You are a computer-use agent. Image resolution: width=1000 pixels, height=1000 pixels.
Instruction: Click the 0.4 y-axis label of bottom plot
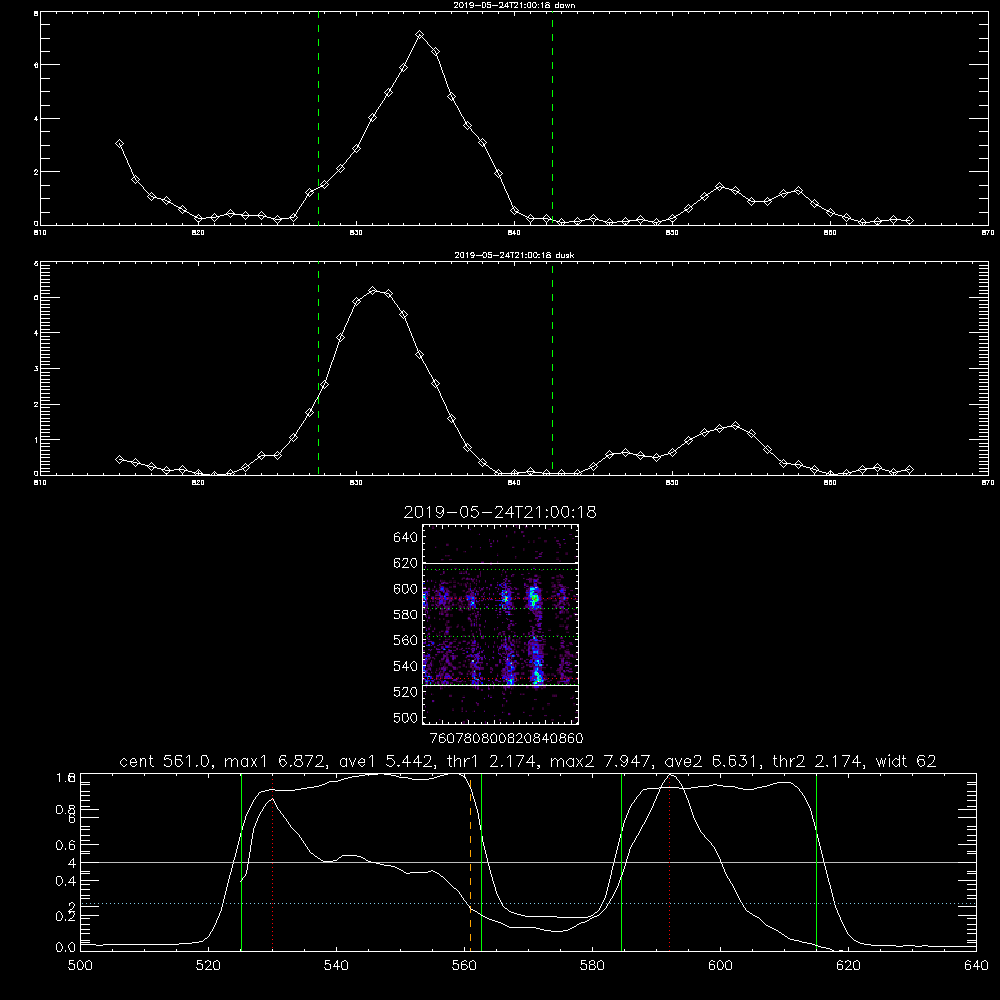click(x=66, y=881)
